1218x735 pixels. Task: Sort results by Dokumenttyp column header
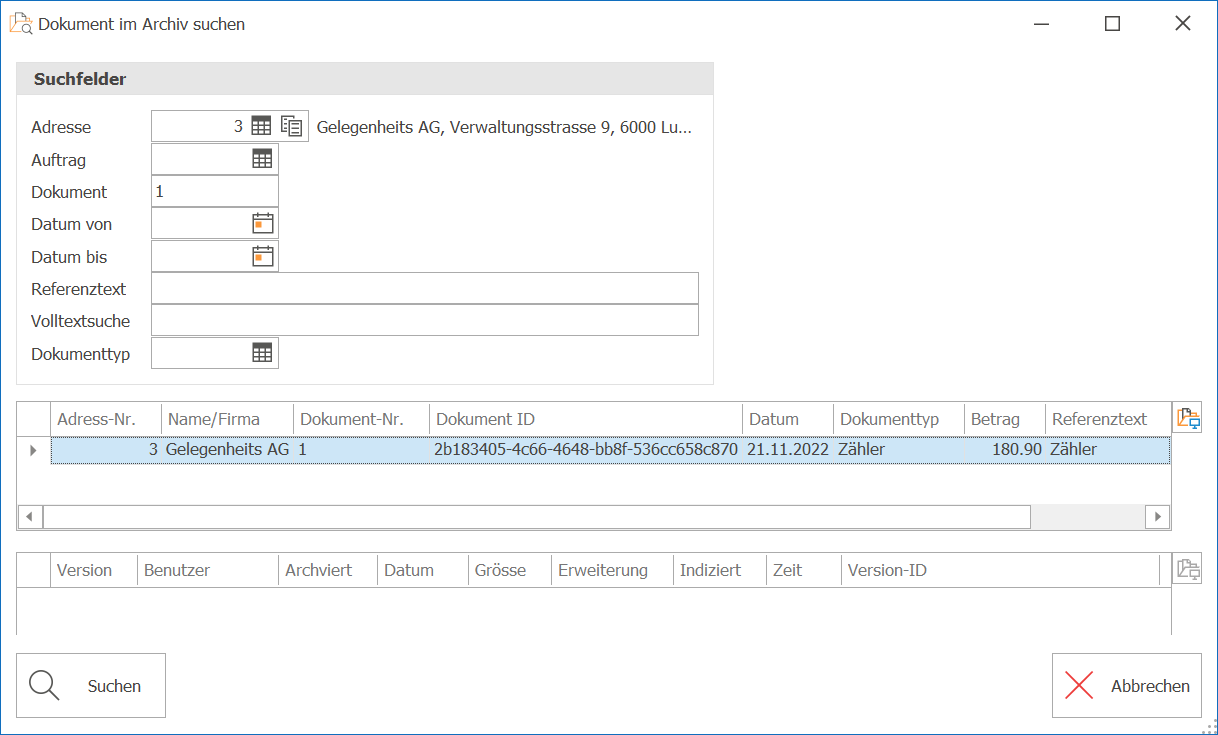point(898,419)
